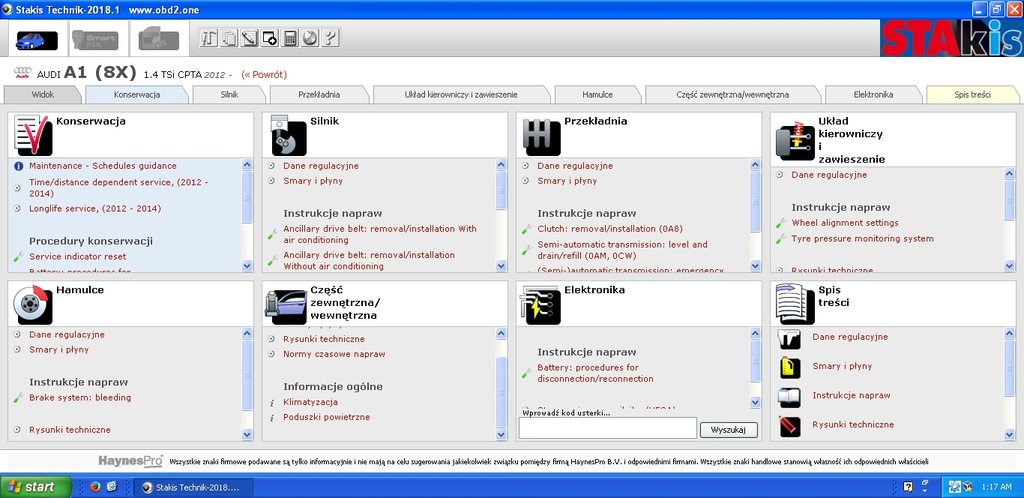Screen dimensions: 1024x498
Task: Open Klimatyzacja general information link
Action: tap(310, 402)
